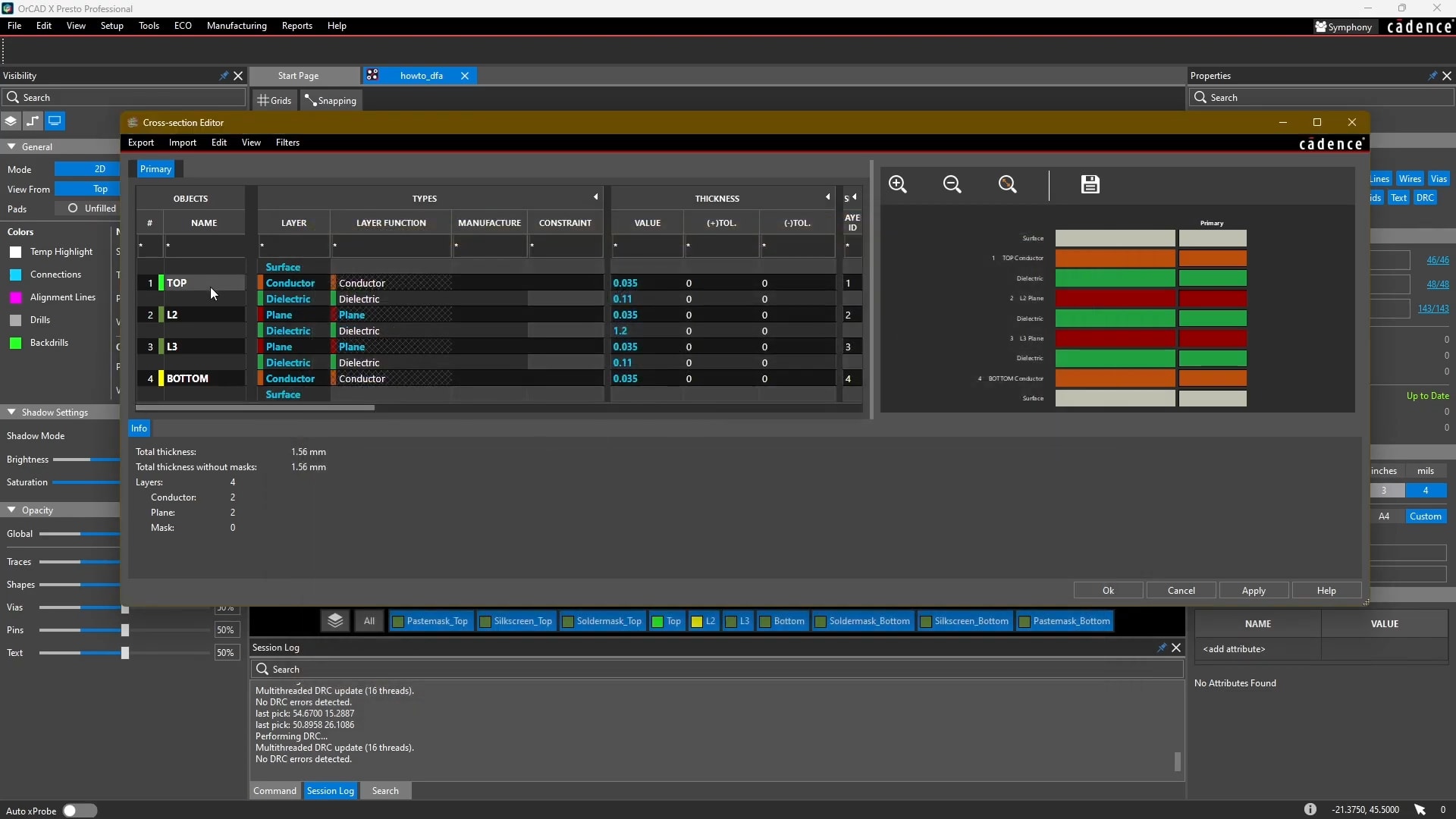Click the horizontal scrollbar under the layer table

pyautogui.click(x=256, y=408)
